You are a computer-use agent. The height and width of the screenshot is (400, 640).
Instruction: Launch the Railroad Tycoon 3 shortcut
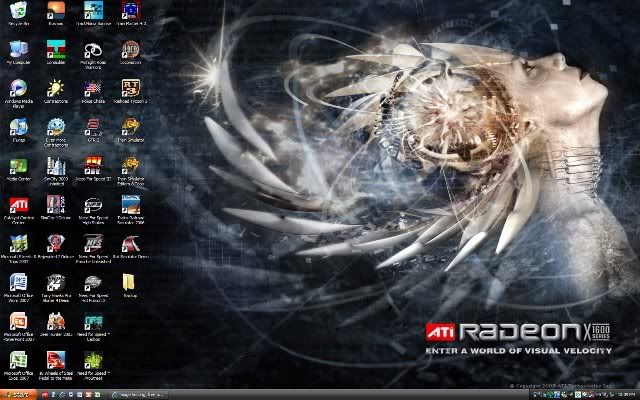(131, 89)
